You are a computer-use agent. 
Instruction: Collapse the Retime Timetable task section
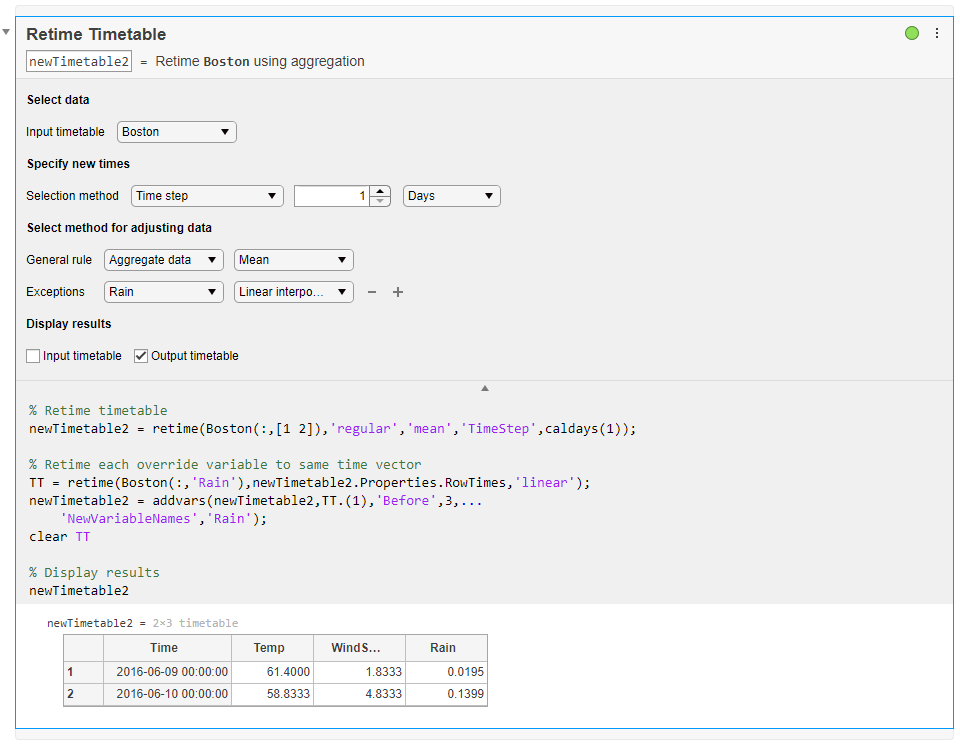(6, 33)
